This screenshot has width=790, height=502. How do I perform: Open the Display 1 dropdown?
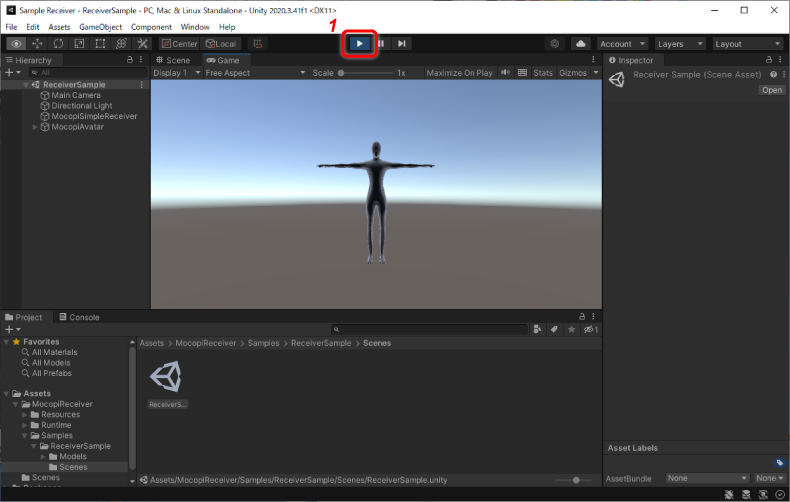coord(177,73)
